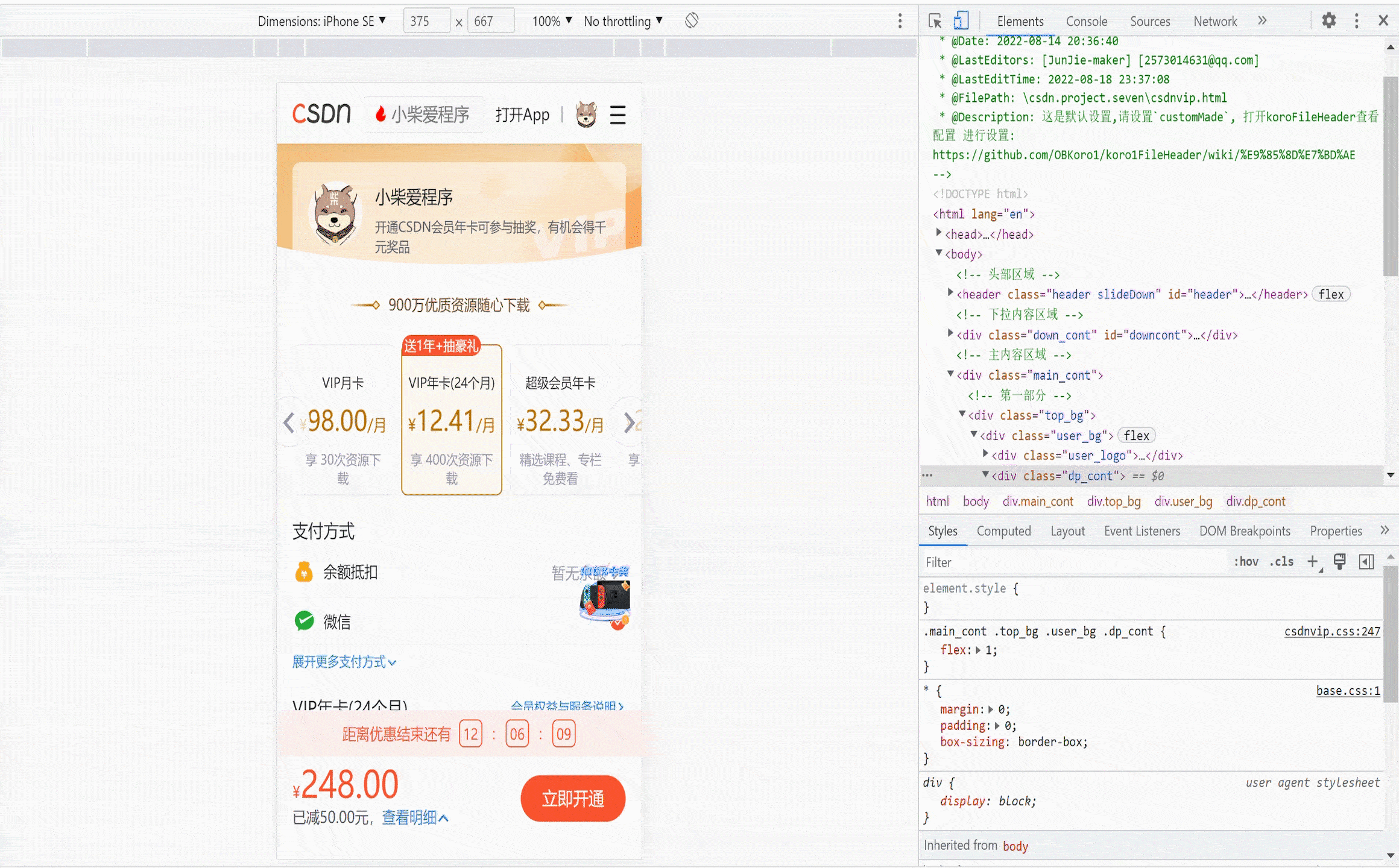This screenshot has width=1399, height=868.
Task: Open the Layout tab
Action: [1067, 531]
